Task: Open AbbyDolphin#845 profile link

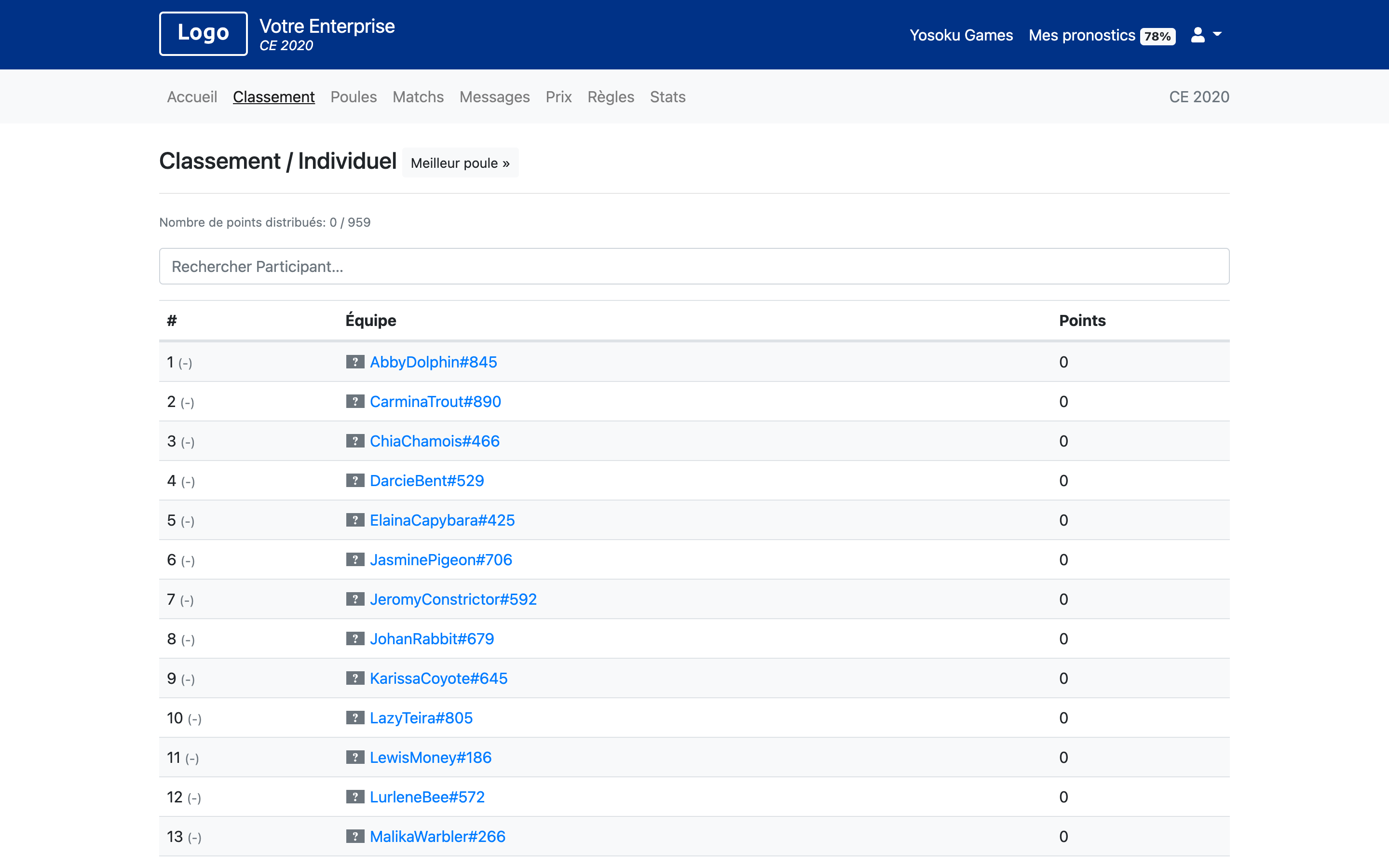Action: 434,362
